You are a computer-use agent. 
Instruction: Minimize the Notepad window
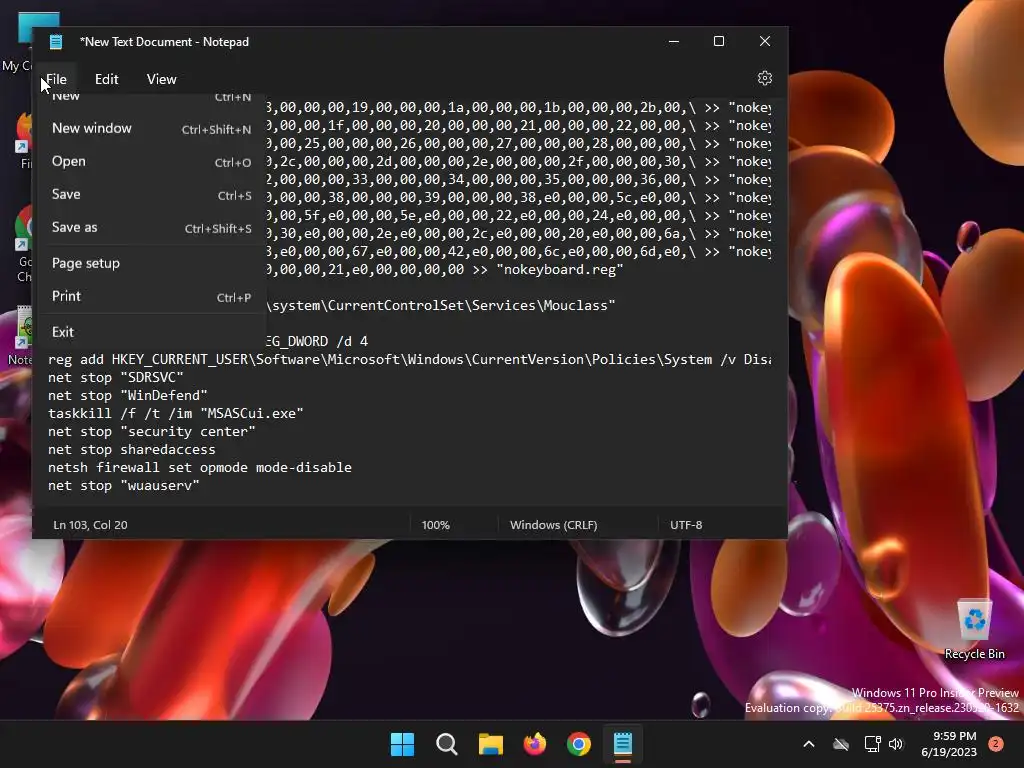[x=674, y=41]
